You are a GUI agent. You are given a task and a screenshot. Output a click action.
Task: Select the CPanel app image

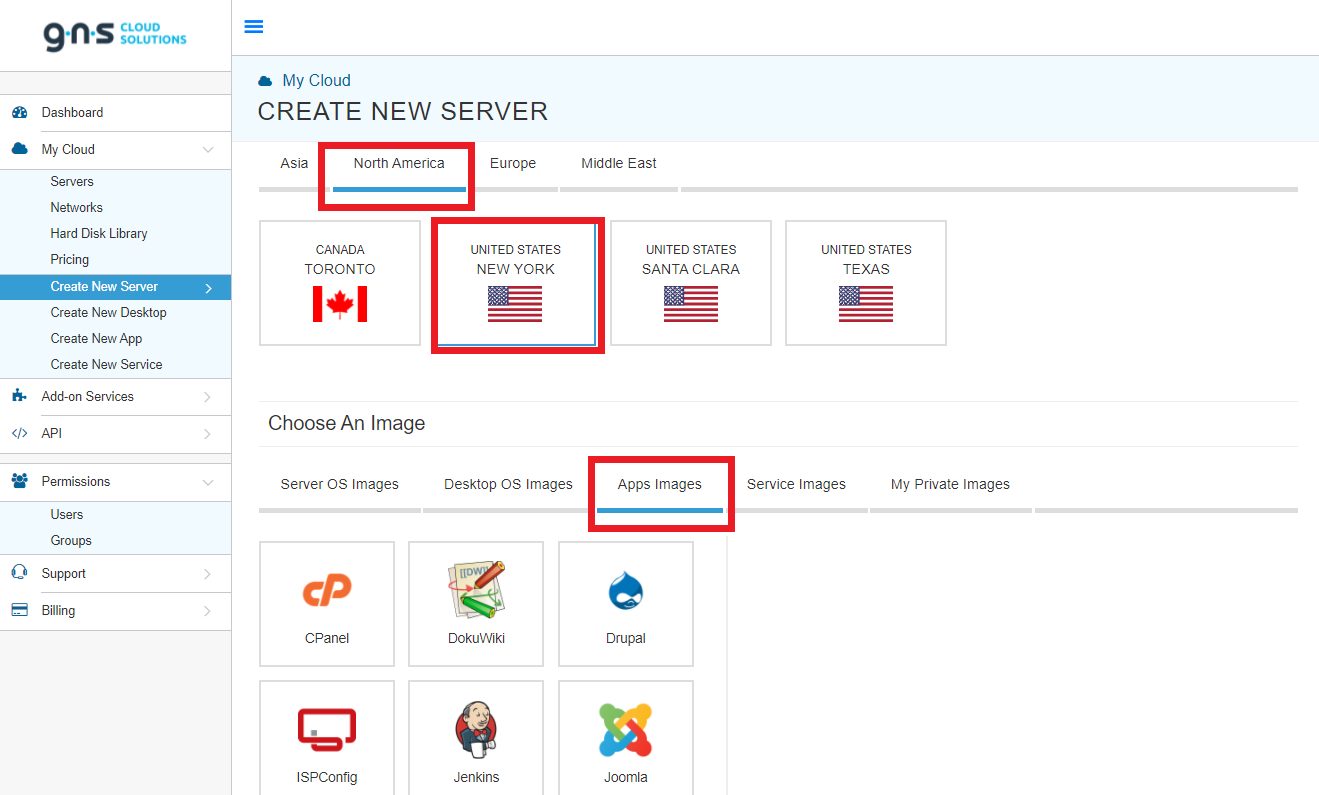click(327, 604)
